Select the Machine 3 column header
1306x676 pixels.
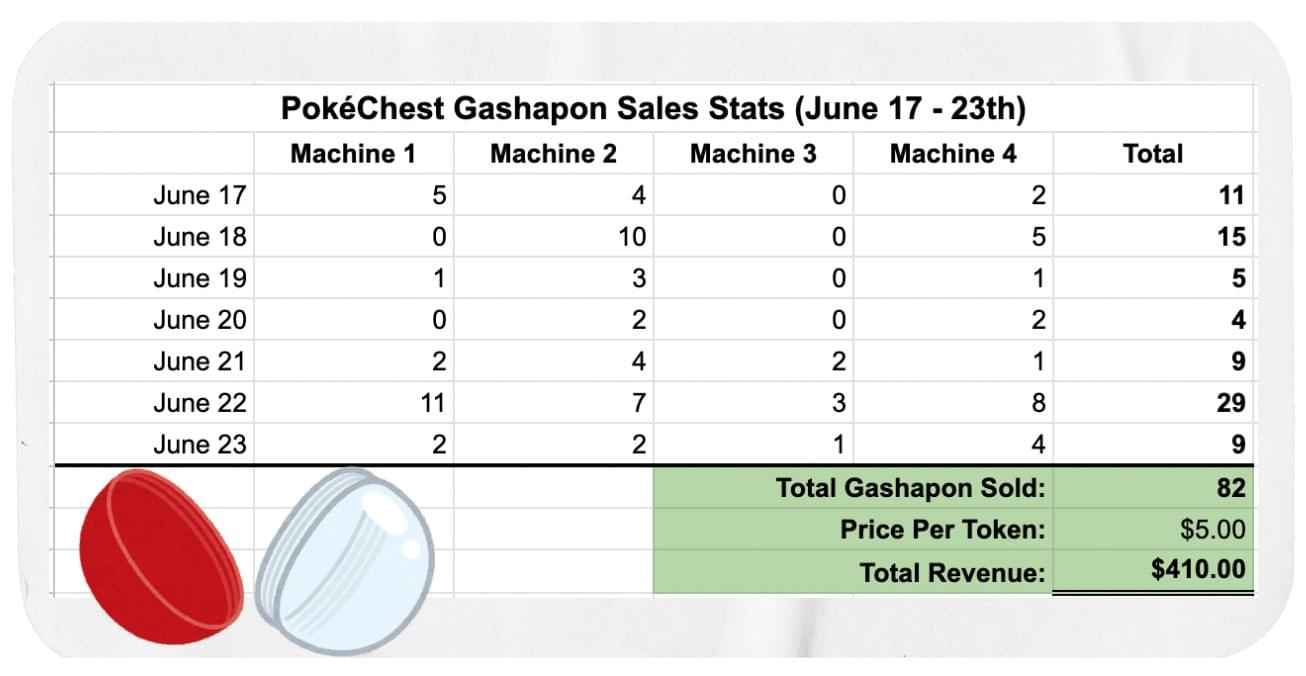(753, 153)
